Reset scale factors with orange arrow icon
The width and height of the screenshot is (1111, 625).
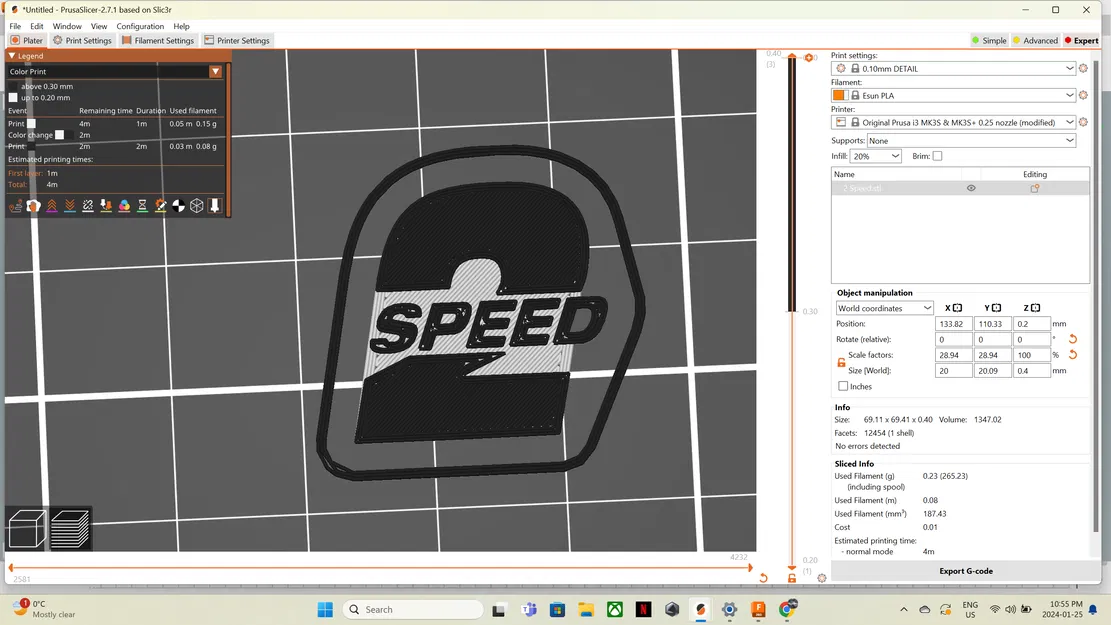pyautogui.click(x=1073, y=355)
